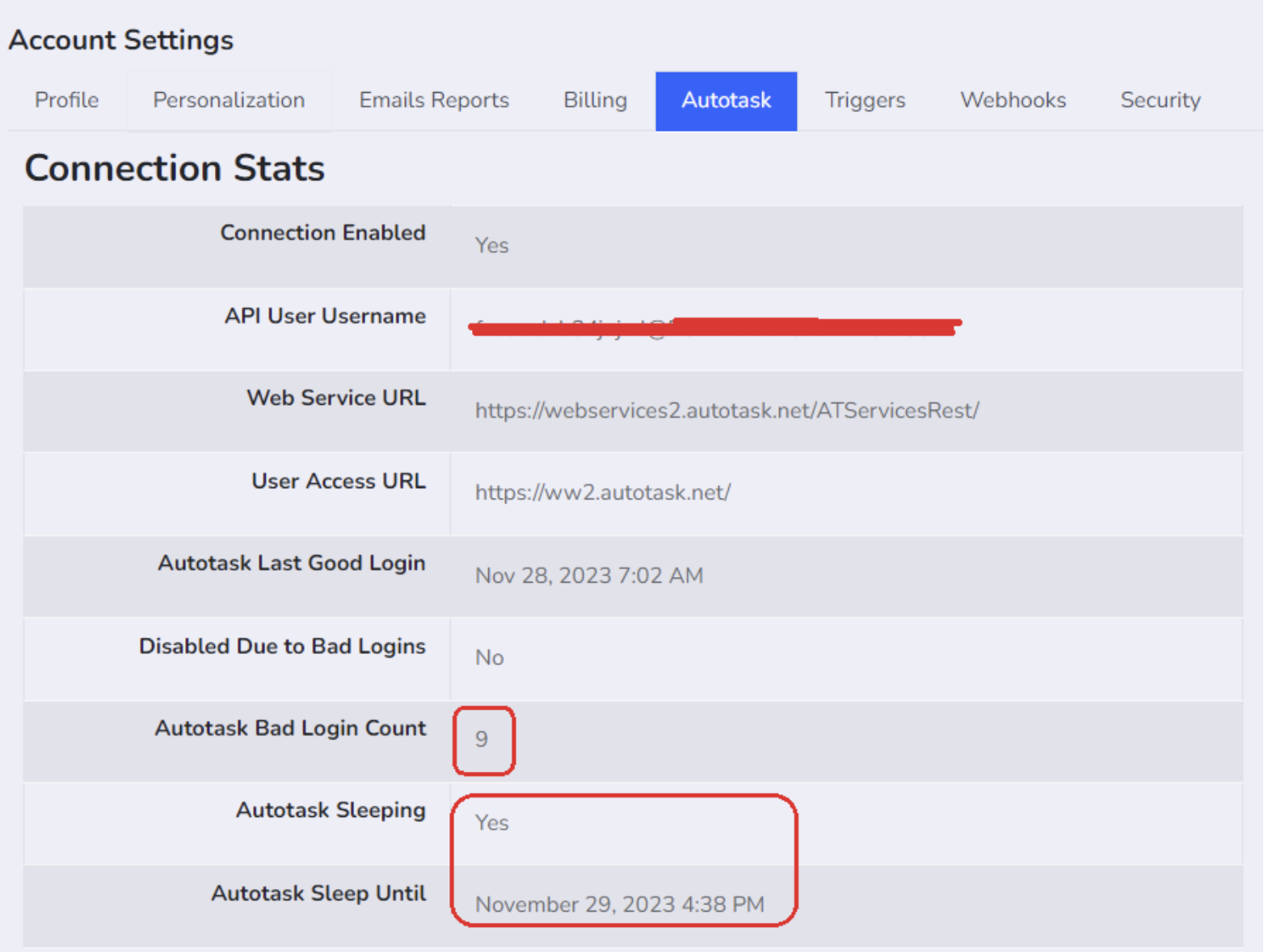Click the Autotask Sleeping value Yes
Screen dimensions: 1264x952
point(491,823)
